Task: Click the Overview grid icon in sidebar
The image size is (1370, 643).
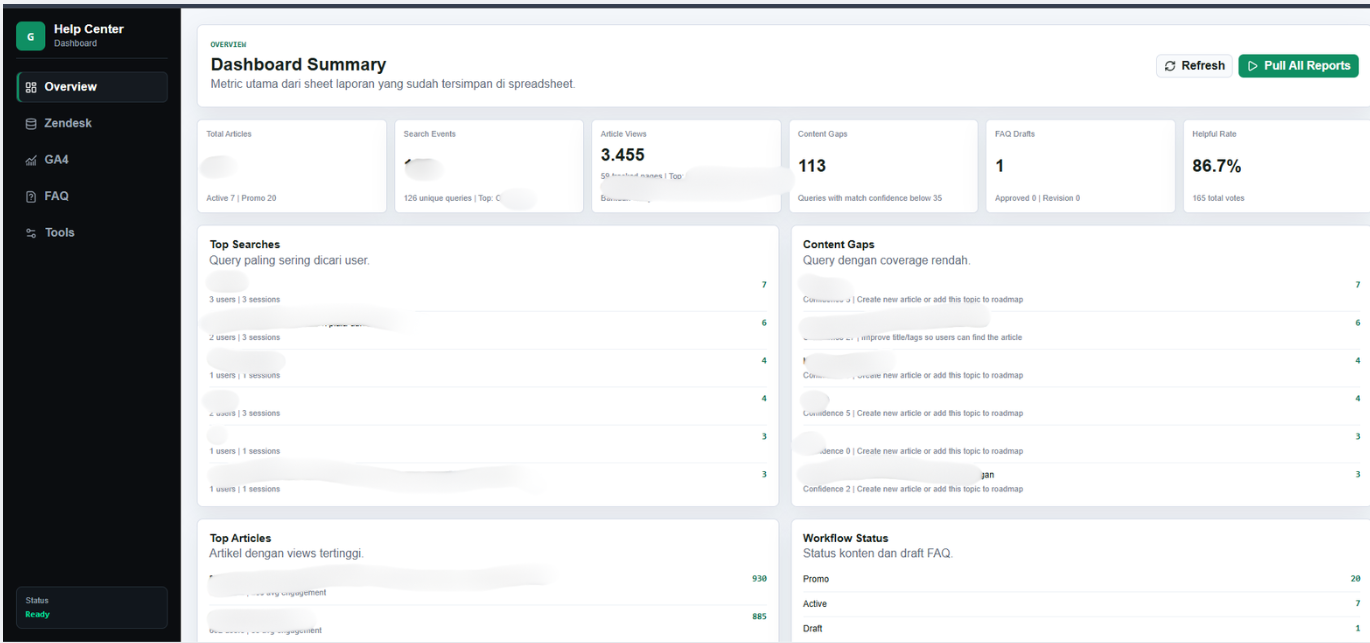Action: (31, 87)
